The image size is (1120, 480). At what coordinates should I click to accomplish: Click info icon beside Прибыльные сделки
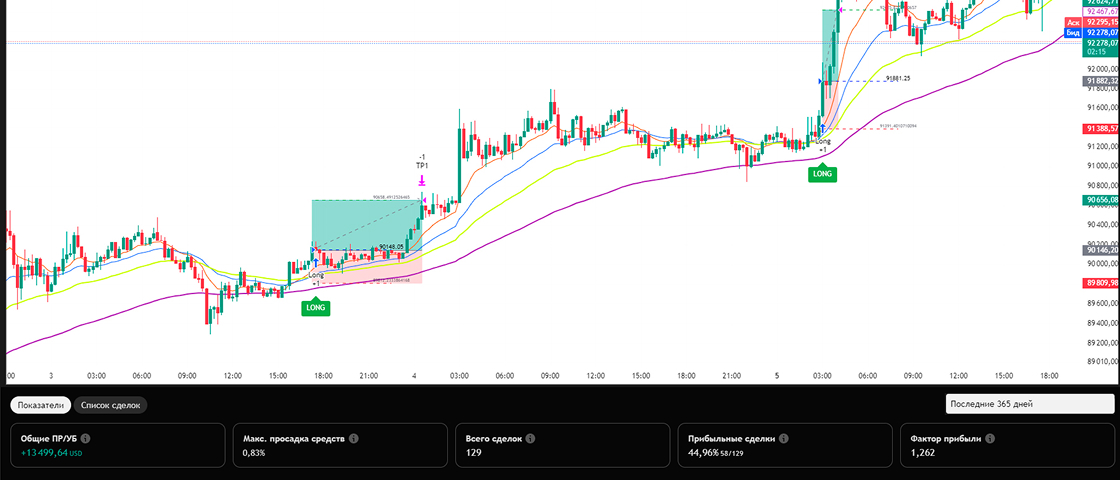tap(784, 438)
